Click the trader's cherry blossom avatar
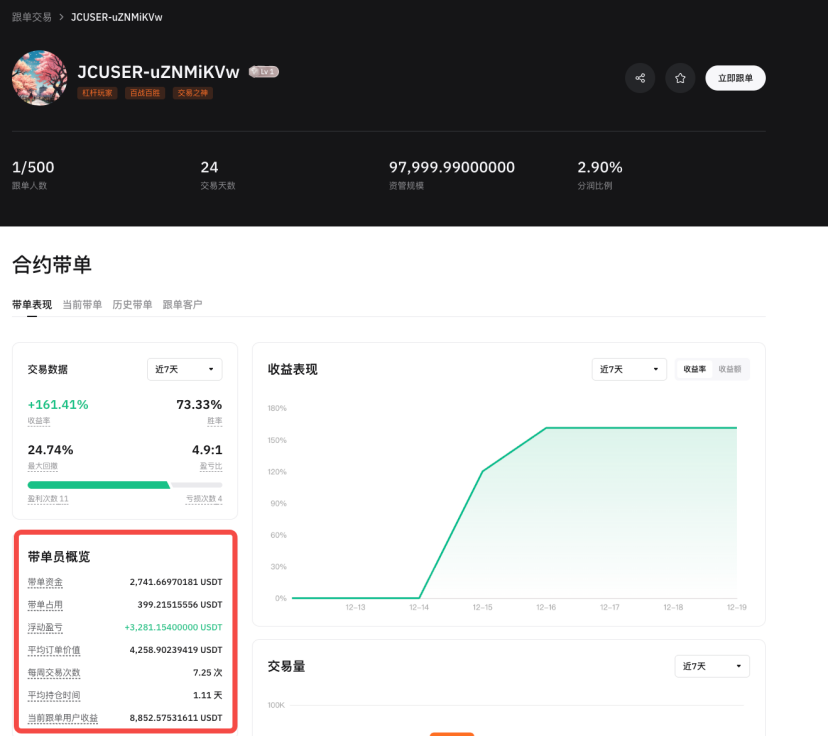 [39, 78]
